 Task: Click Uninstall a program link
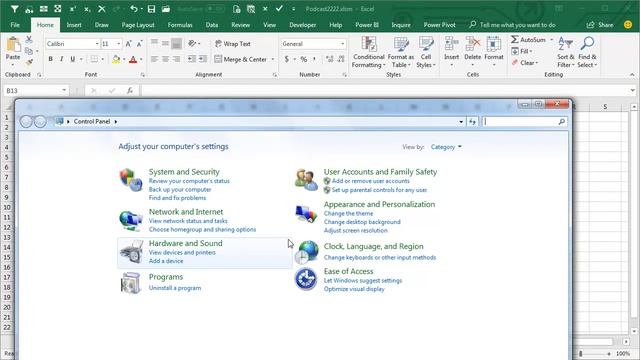(175, 288)
